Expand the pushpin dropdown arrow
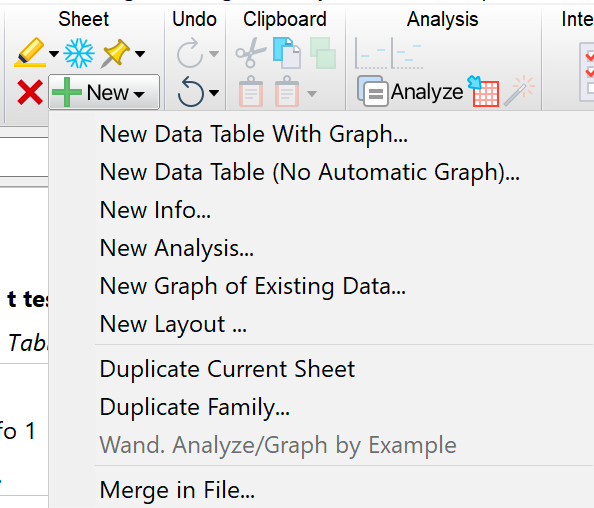The width and height of the screenshot is (594, 508). [140, 54]
